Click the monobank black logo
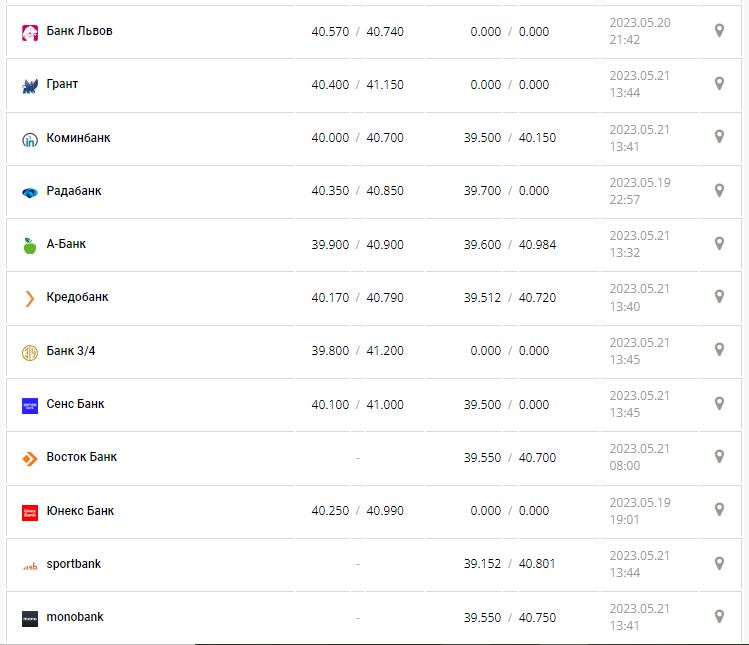The image size is (749, 645). tap(29, 618)
